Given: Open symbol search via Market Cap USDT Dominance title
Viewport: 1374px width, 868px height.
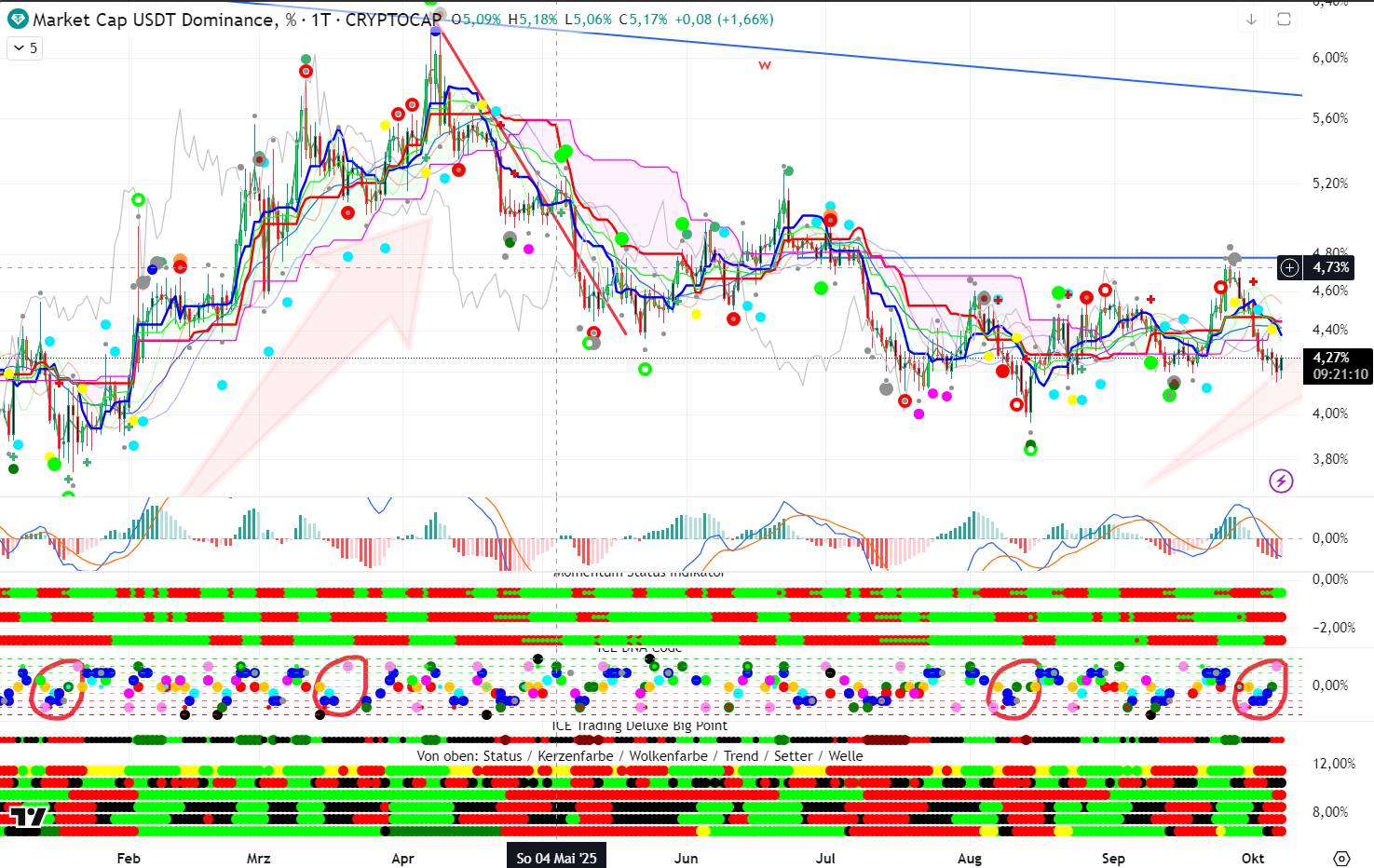Looking at the screenshot, I should coord(154,20).
